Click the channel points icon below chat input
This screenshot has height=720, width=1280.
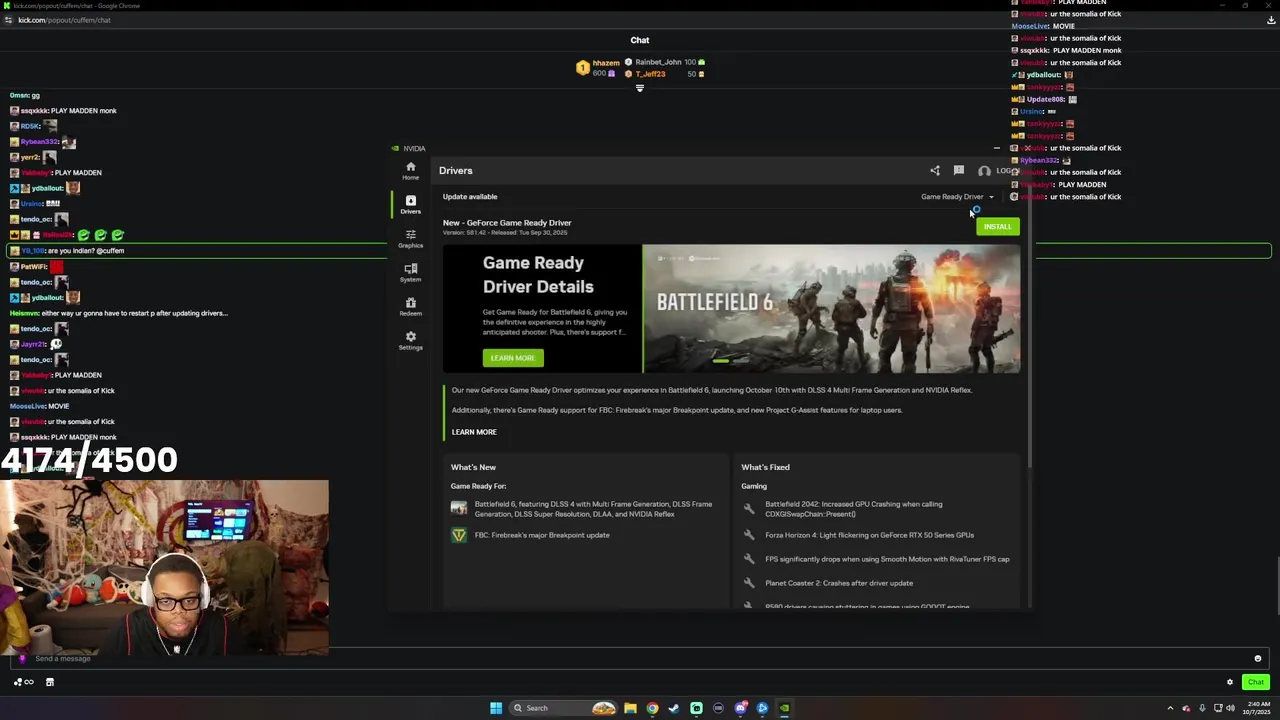(22, 682)
